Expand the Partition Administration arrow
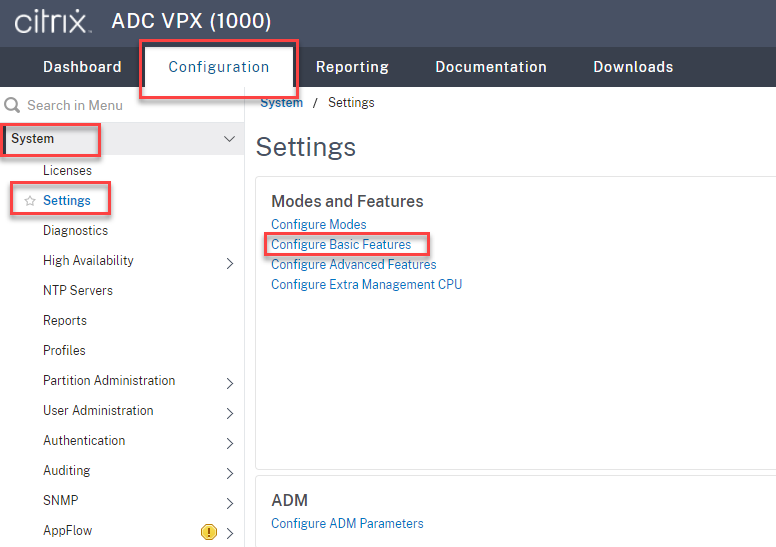This screenshot has height=547, width=776. [229, 383]
